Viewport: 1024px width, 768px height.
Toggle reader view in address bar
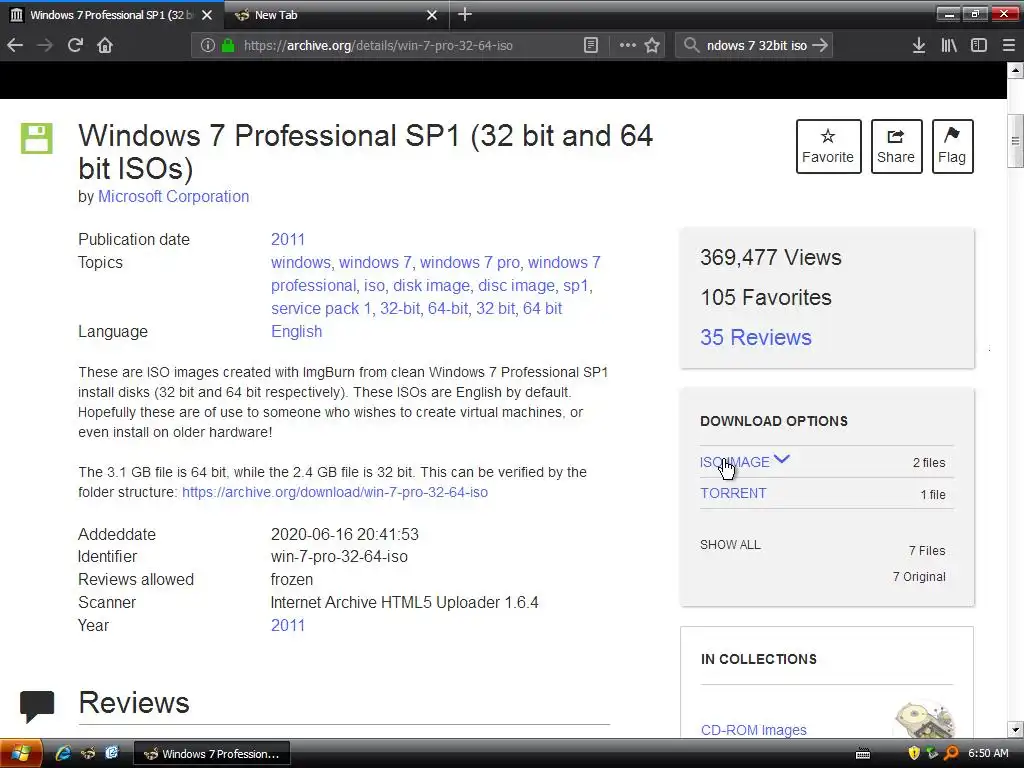590,45
